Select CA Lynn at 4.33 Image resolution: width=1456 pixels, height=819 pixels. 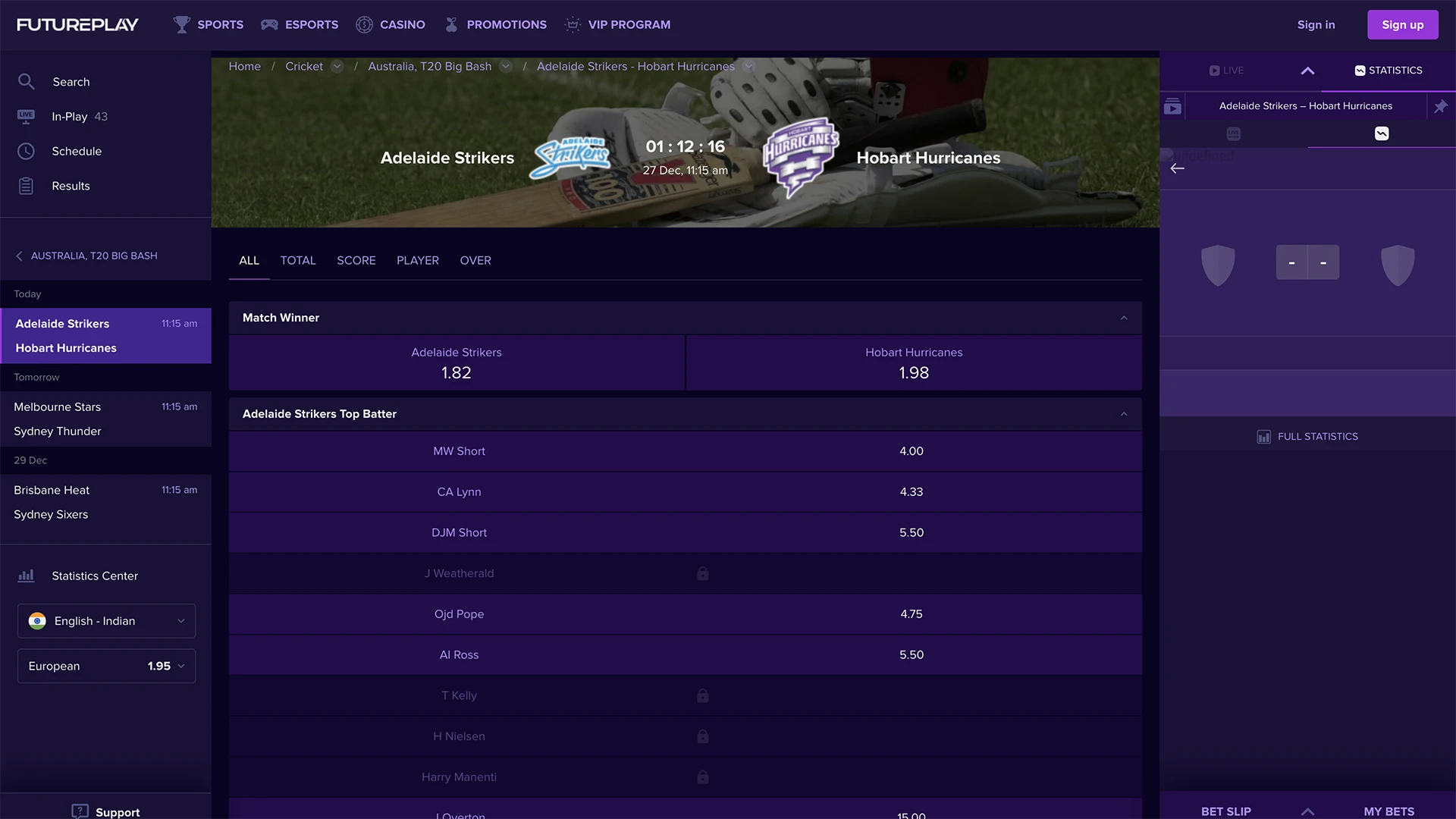tap(686, 492)
